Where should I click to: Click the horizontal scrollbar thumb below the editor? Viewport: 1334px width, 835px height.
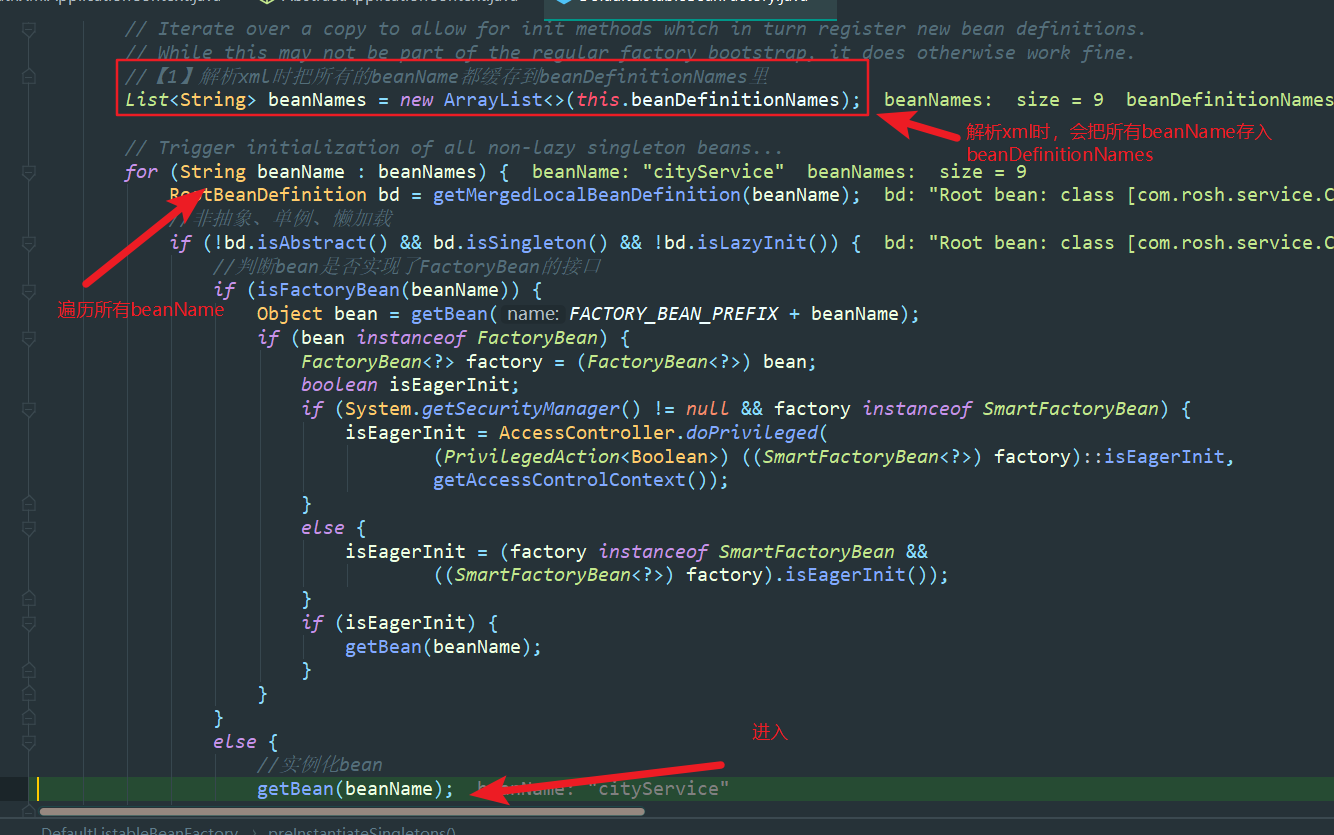[342, 811]
